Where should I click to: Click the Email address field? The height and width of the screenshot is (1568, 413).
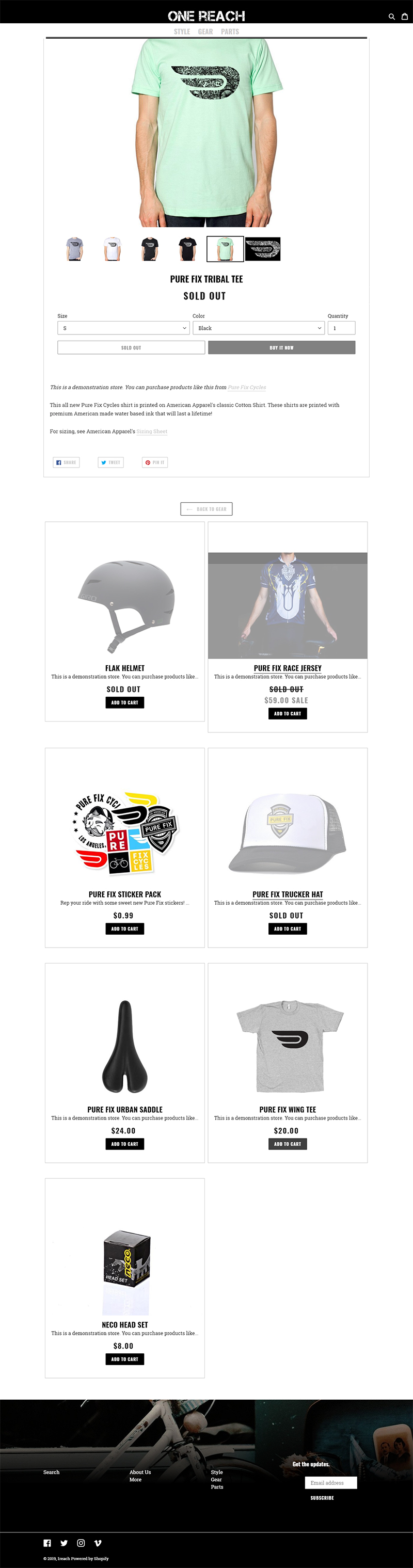[331, 1483]
